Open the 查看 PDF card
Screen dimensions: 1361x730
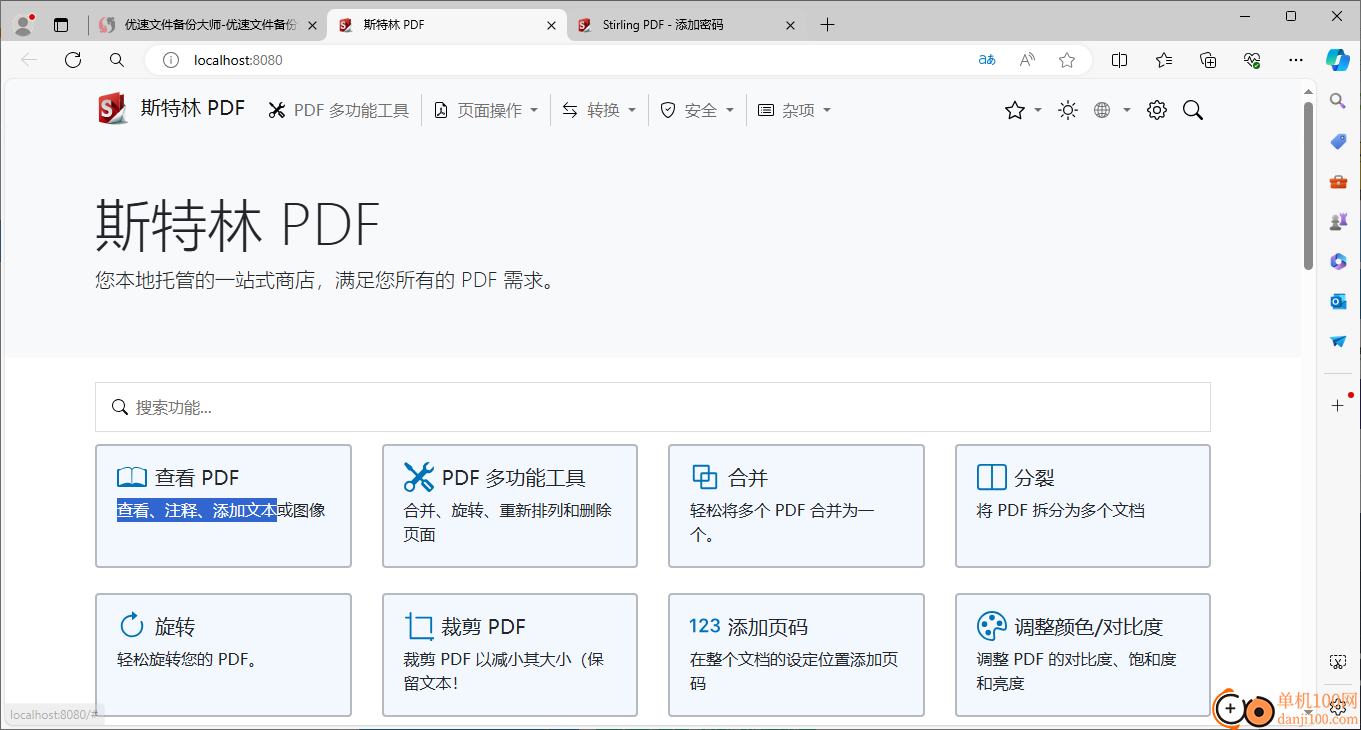point(223,506)
